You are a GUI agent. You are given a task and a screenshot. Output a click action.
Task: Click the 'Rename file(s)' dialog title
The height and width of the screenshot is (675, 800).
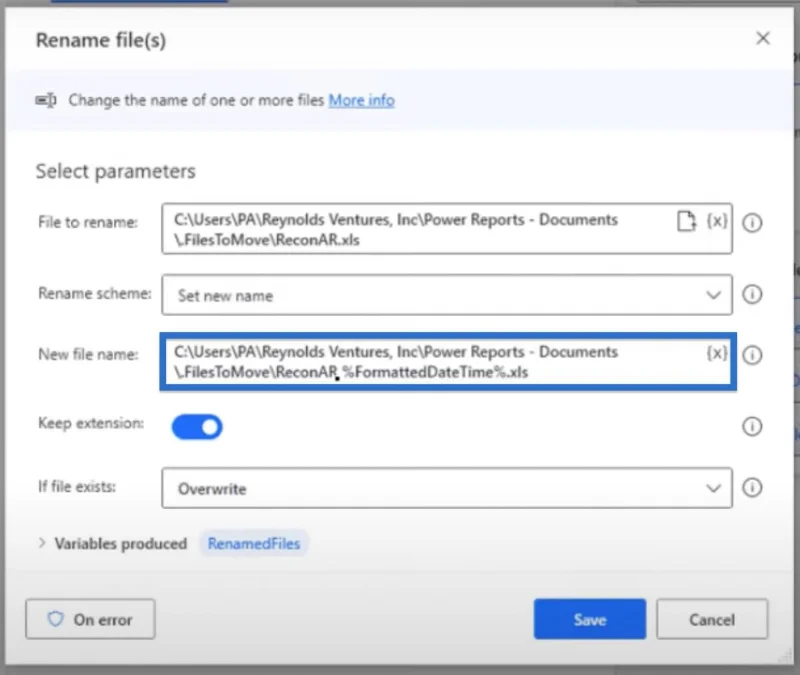[101, 40]
